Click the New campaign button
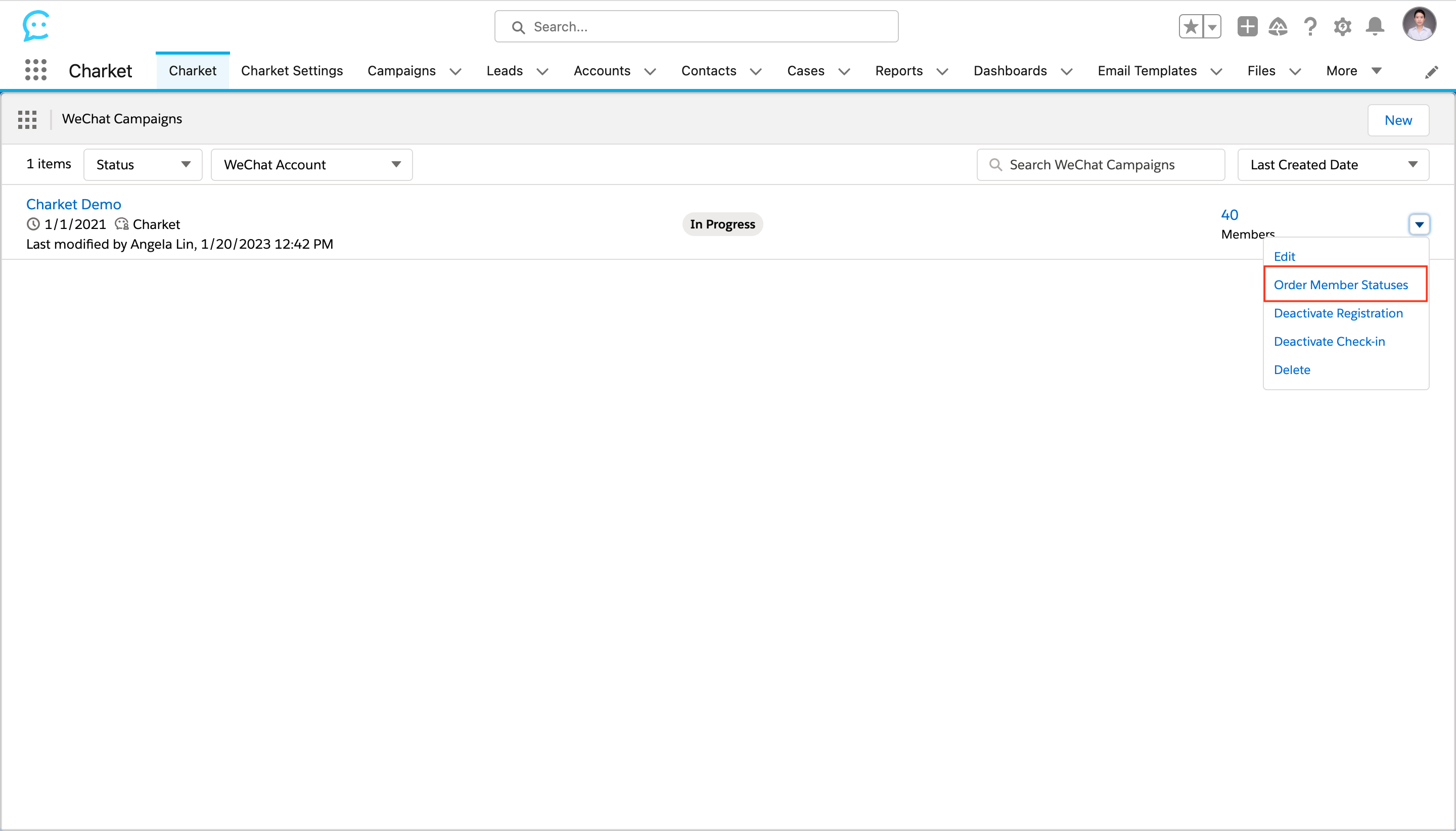The width and height of the screenshot is (1456, 831). click(1398, 120)
